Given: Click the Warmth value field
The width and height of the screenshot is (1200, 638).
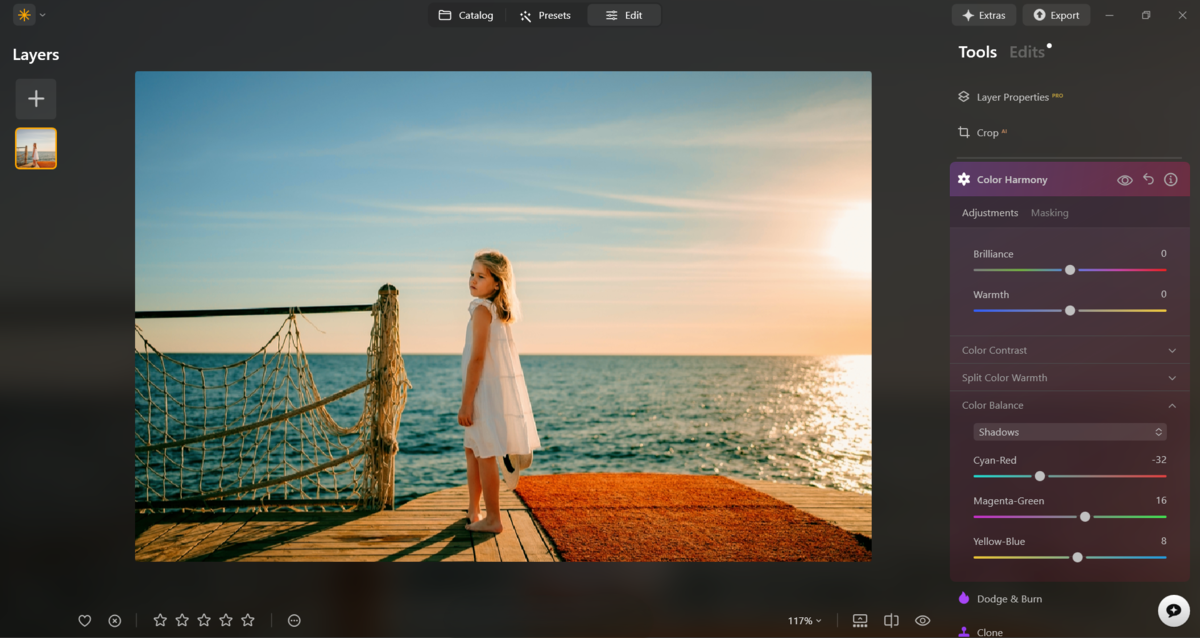Looking at the screenshot, I should (1164, 295).
